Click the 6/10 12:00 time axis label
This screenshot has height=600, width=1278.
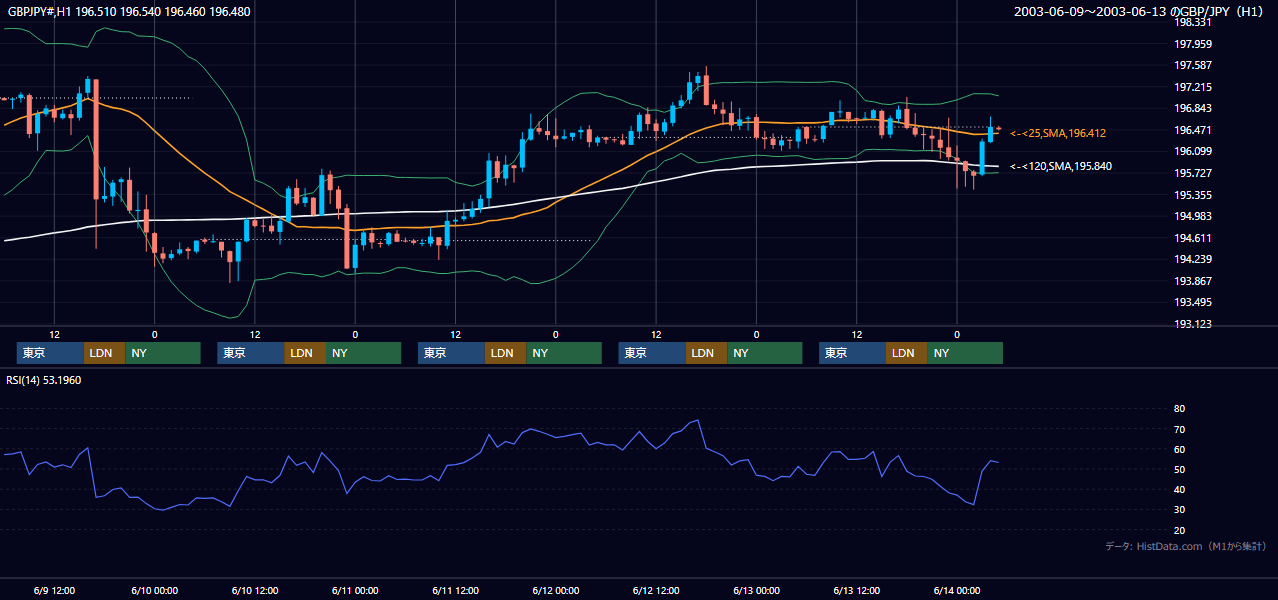coord(254,590)
